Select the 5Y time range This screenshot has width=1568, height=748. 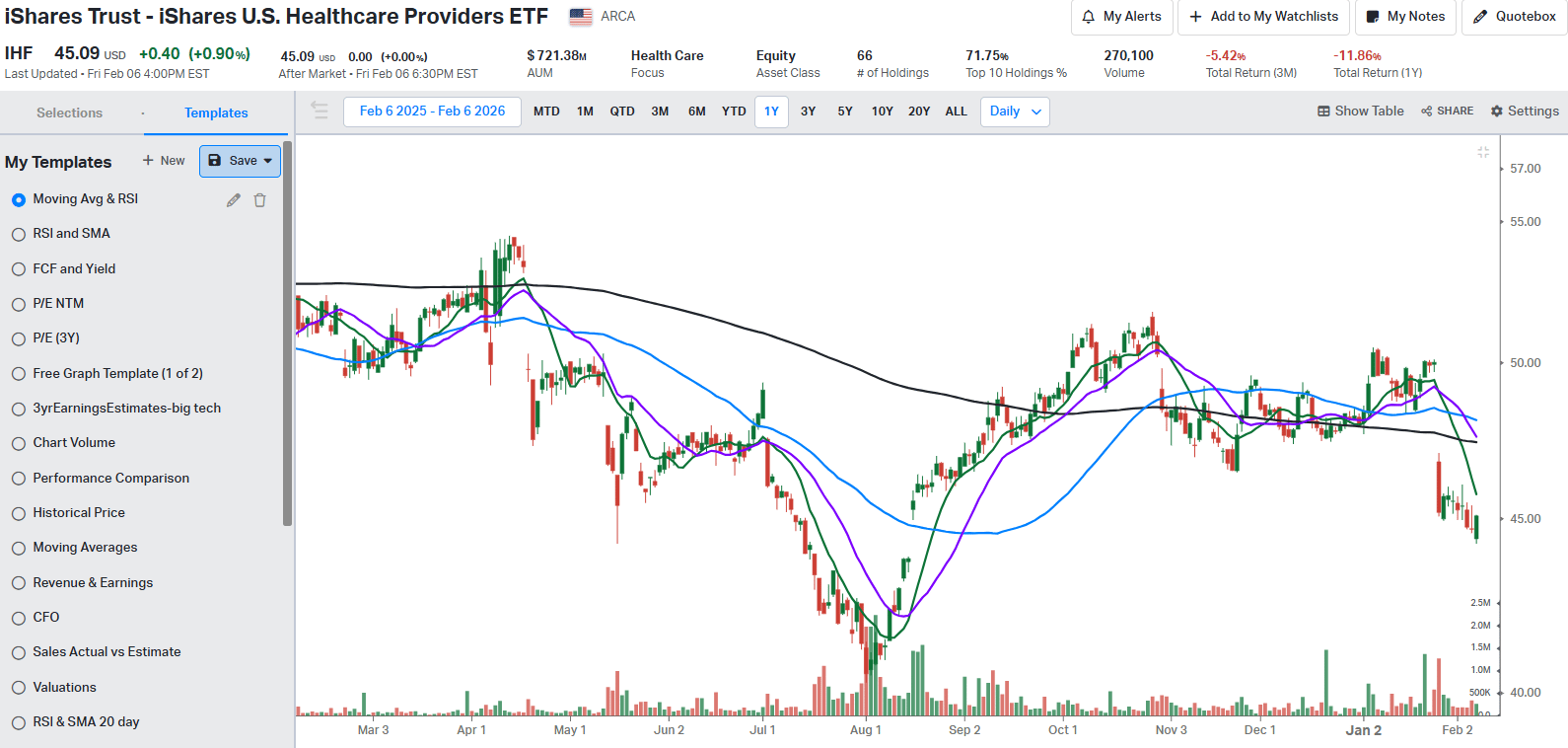pos(845,112)
